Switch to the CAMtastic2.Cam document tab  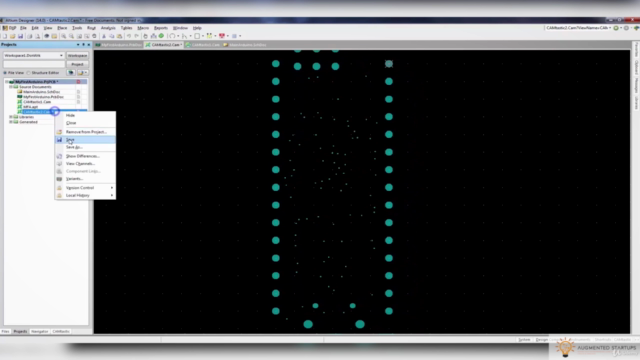164,45
